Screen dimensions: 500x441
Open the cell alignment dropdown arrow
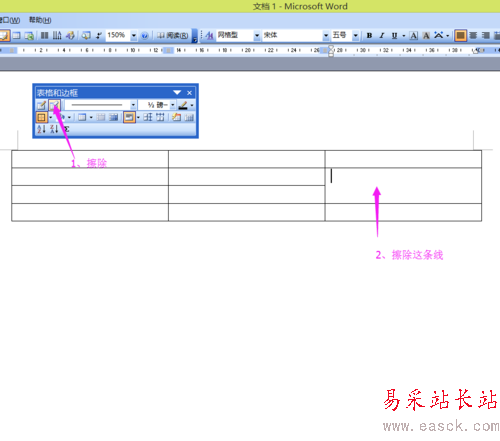(x=138, y=117)
